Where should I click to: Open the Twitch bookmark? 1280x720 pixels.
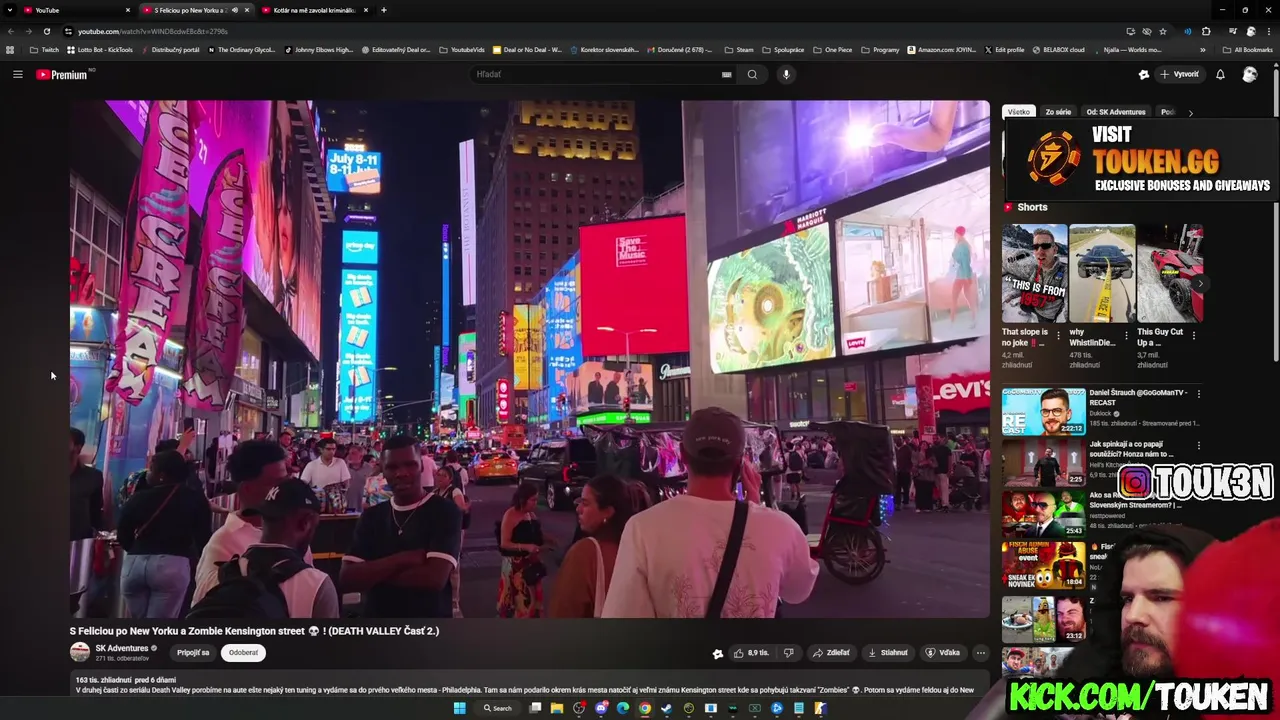click(x=44, y=50)
